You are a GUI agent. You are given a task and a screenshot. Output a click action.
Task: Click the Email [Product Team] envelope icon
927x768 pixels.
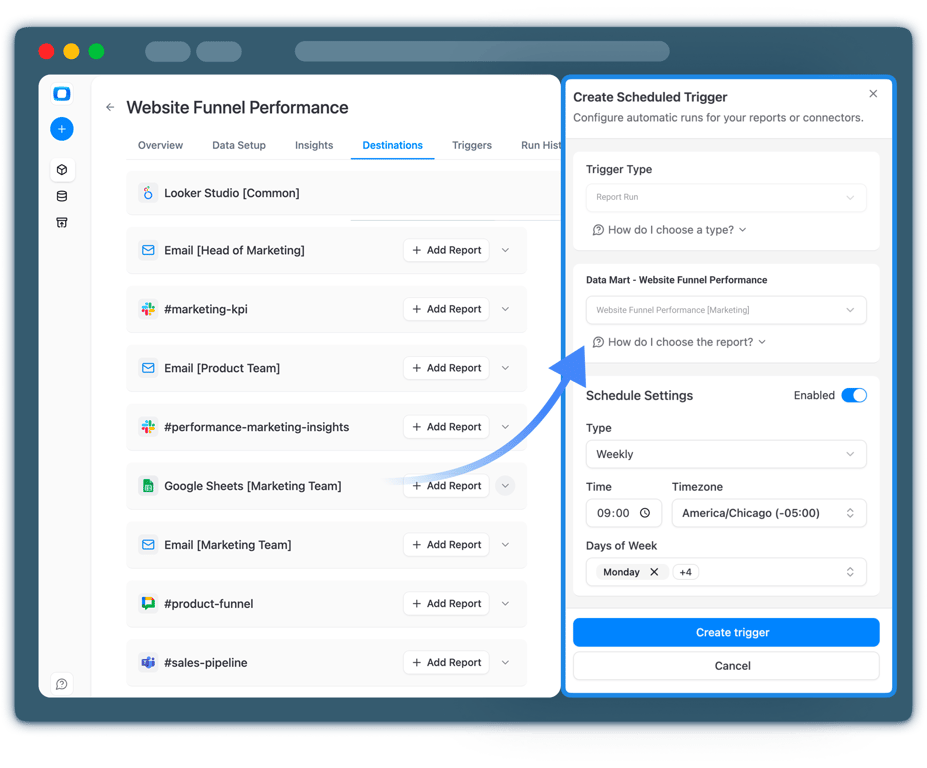point(148,368)
